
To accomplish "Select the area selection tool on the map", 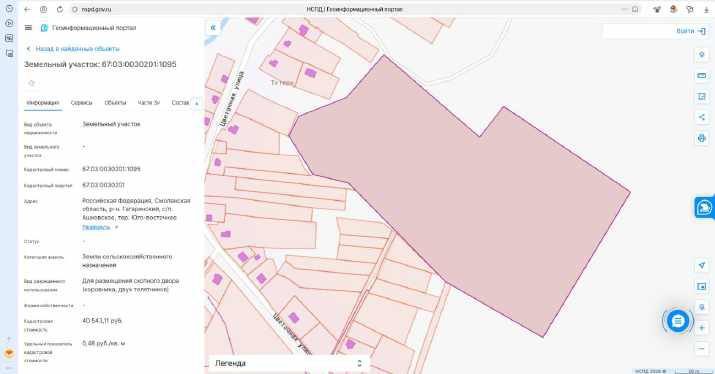I will click(702, 96).
